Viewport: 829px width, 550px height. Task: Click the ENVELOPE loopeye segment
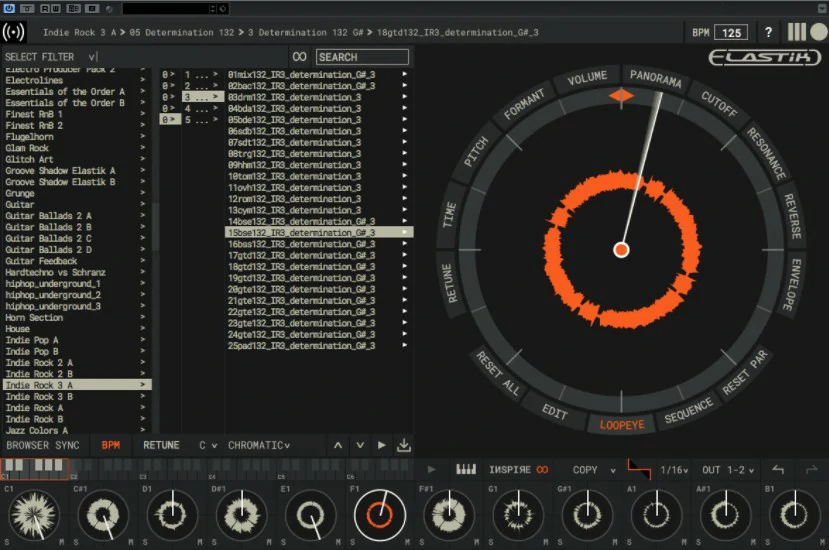click(x=791, y=285)
